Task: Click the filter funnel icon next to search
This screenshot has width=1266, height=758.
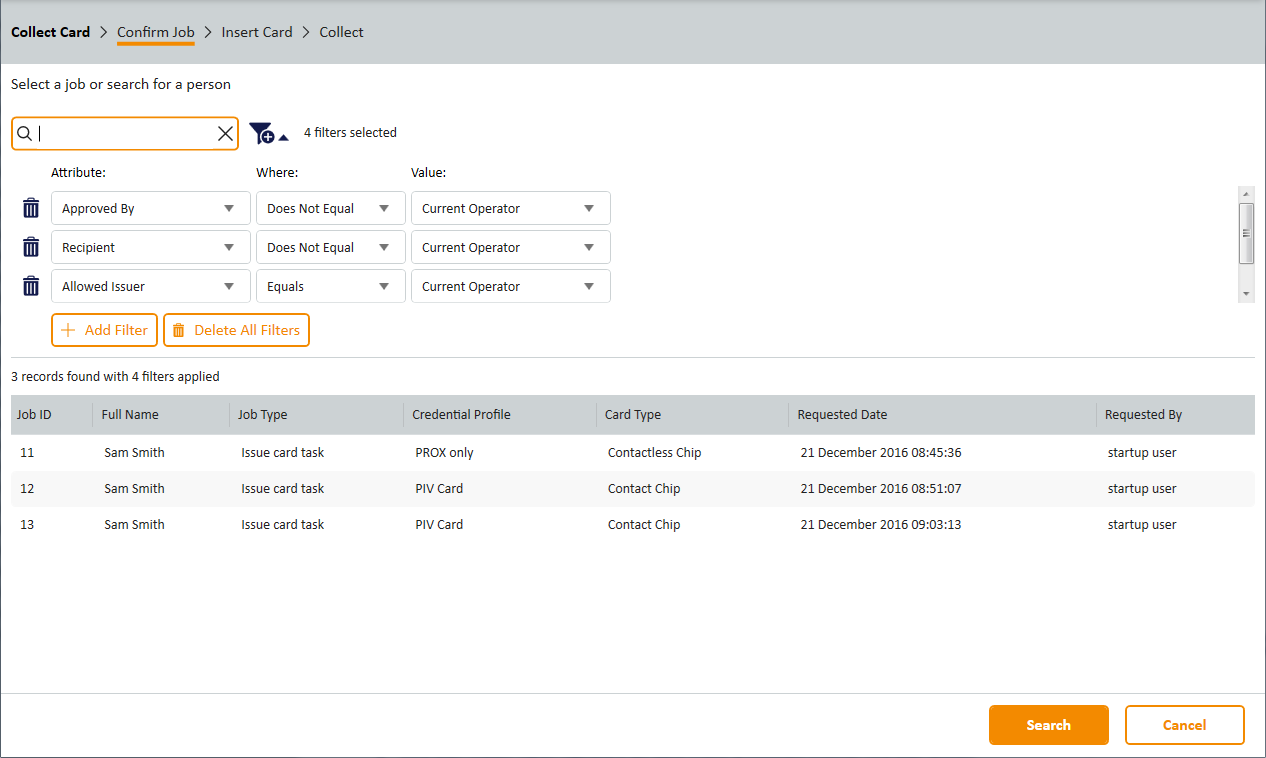Action: click(262, 133)
